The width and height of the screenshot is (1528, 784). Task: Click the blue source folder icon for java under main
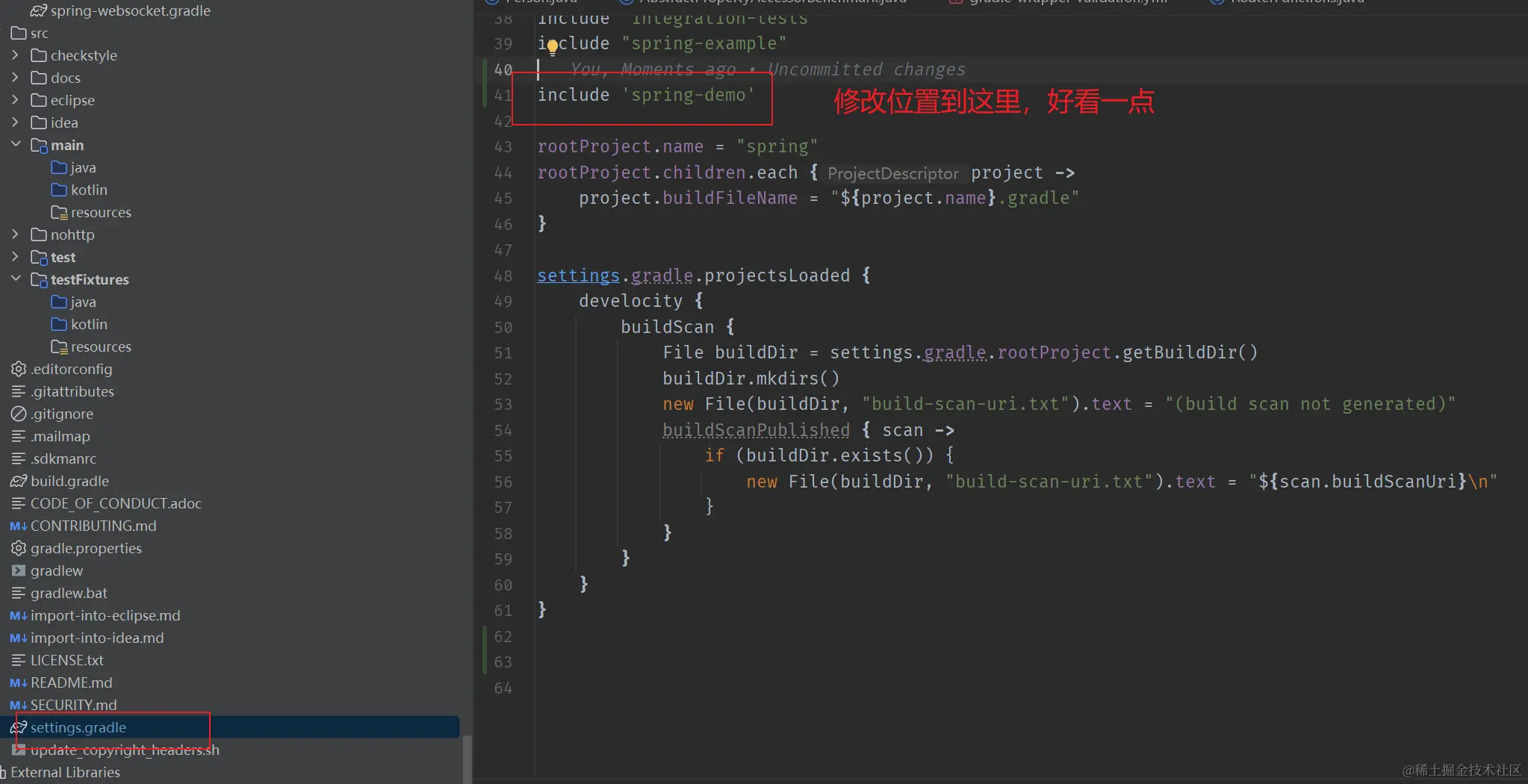click(59, 167)
